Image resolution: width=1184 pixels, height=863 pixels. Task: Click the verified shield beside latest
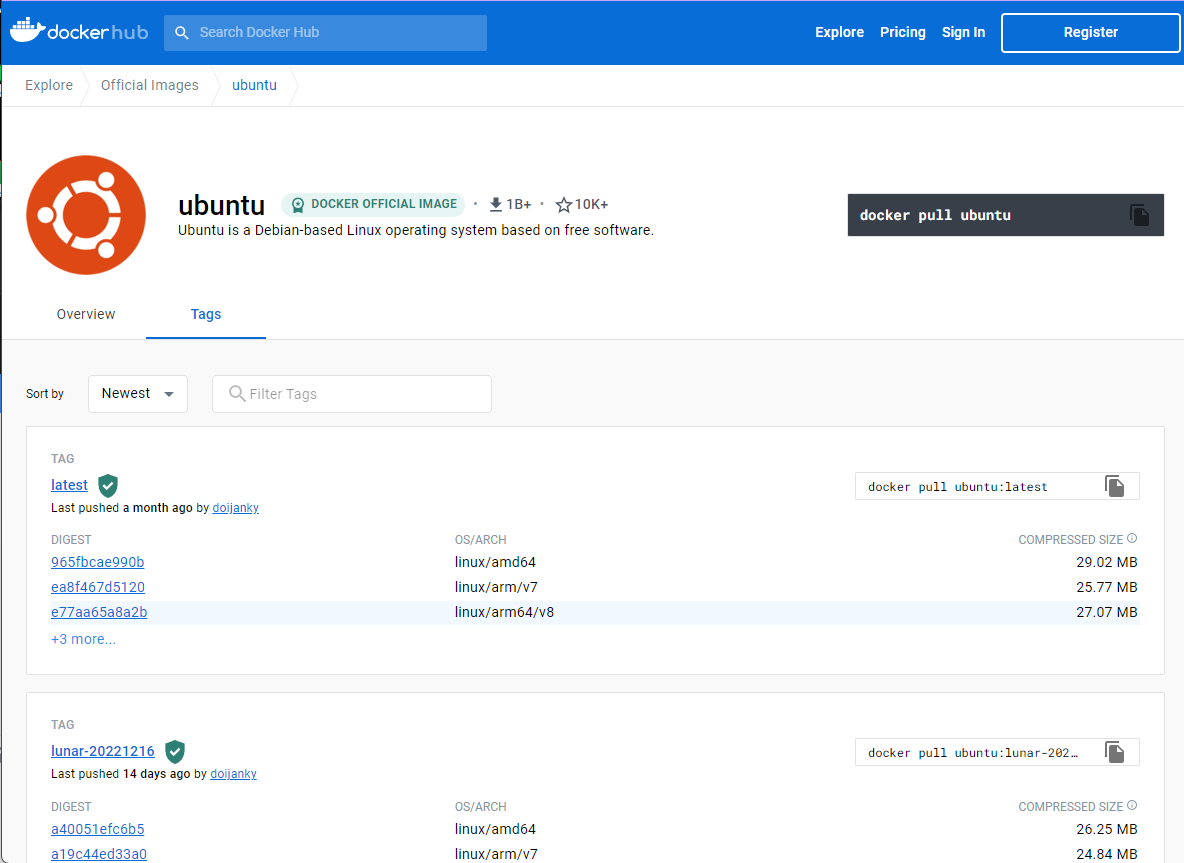click(x=108, y=485)
